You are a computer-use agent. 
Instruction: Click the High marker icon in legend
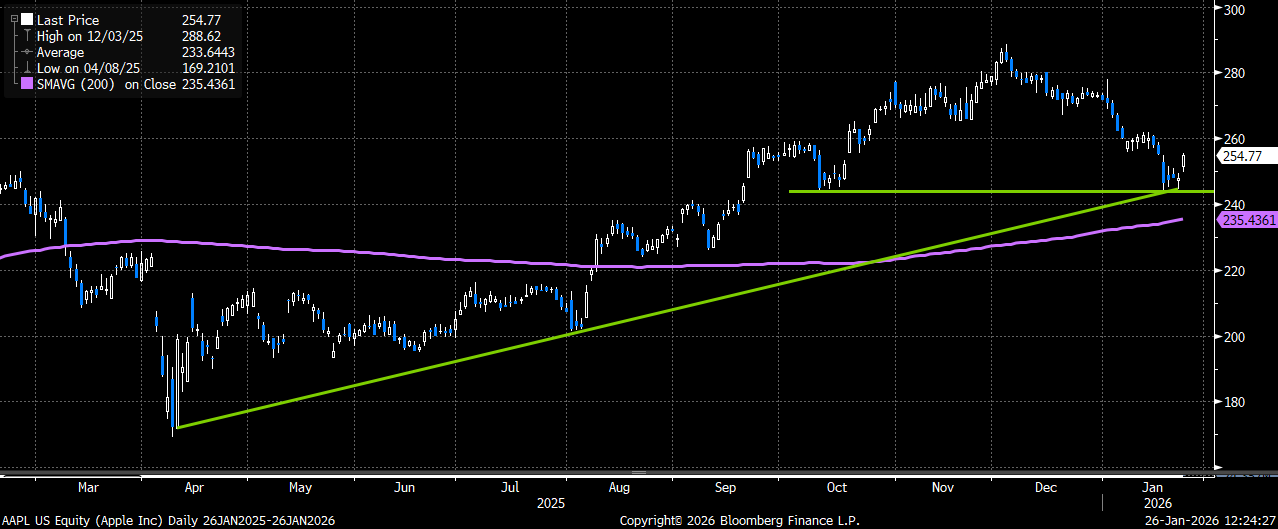[27, 36]
